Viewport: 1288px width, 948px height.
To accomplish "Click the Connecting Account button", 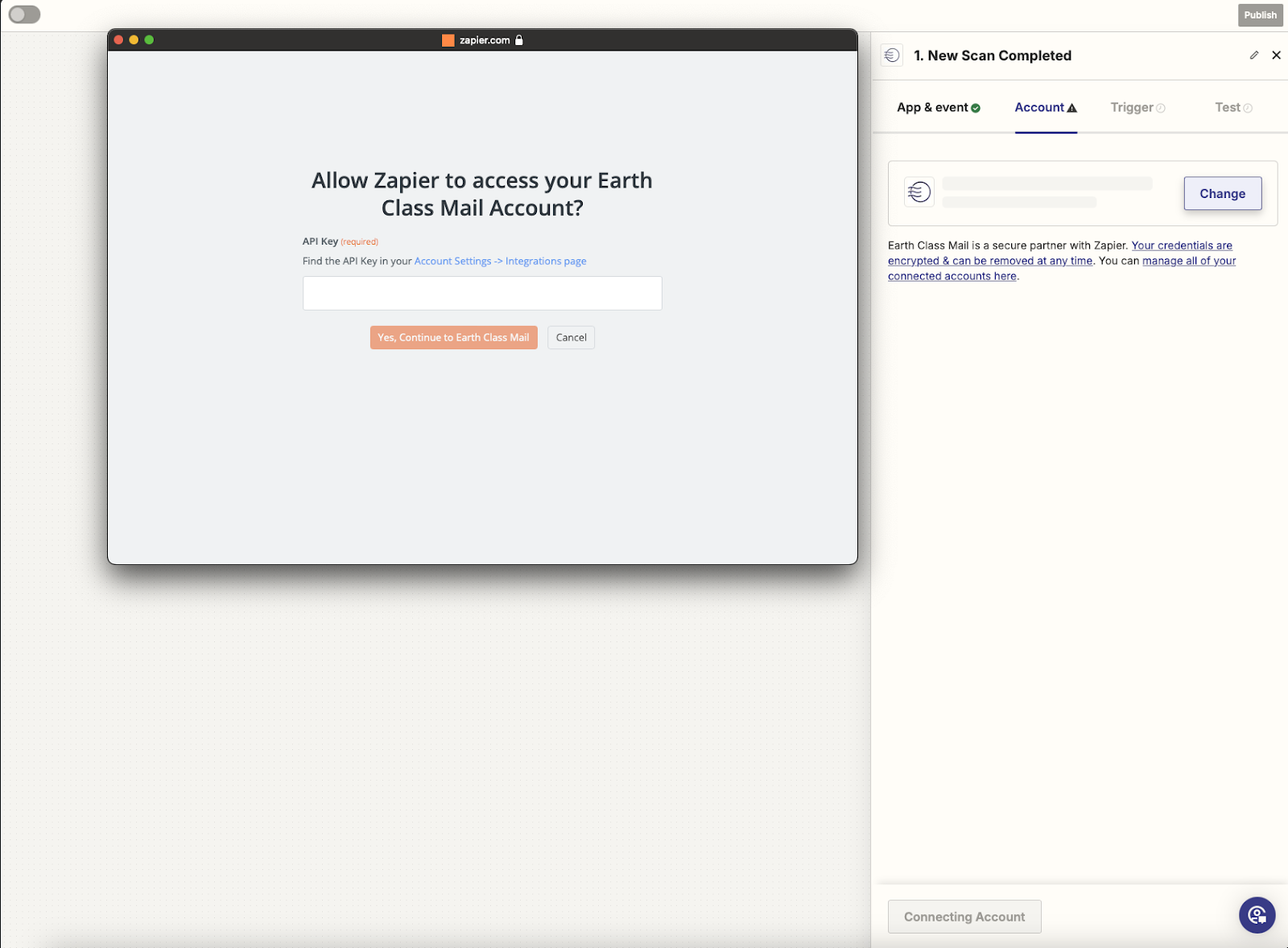I will [x=964, y=917].
